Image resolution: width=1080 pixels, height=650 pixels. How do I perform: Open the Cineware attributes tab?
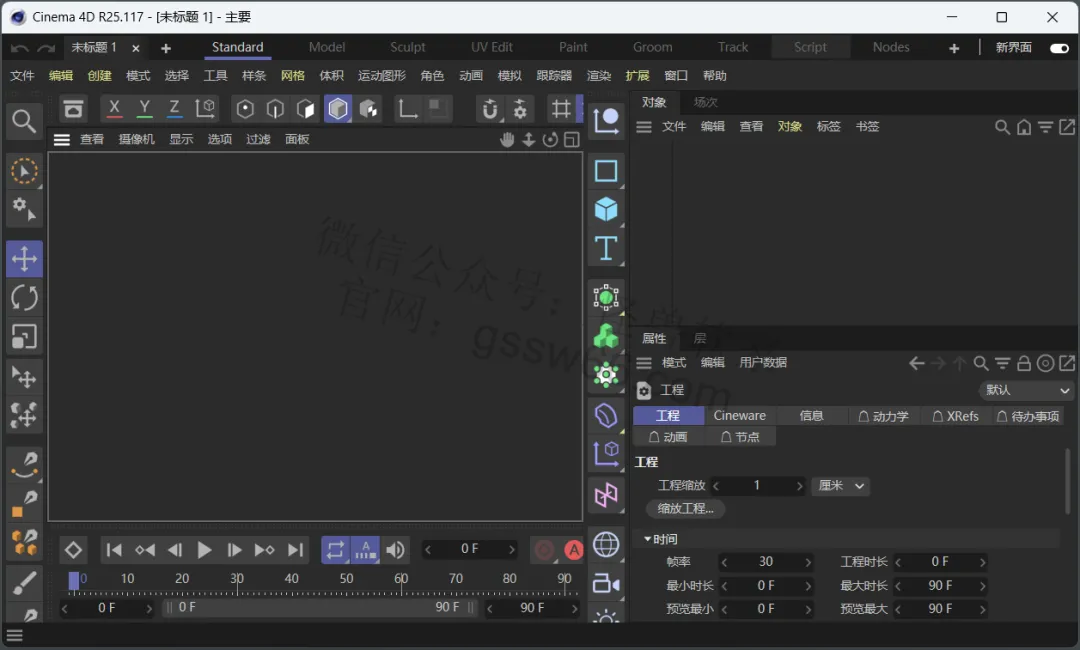pos(740,416)
